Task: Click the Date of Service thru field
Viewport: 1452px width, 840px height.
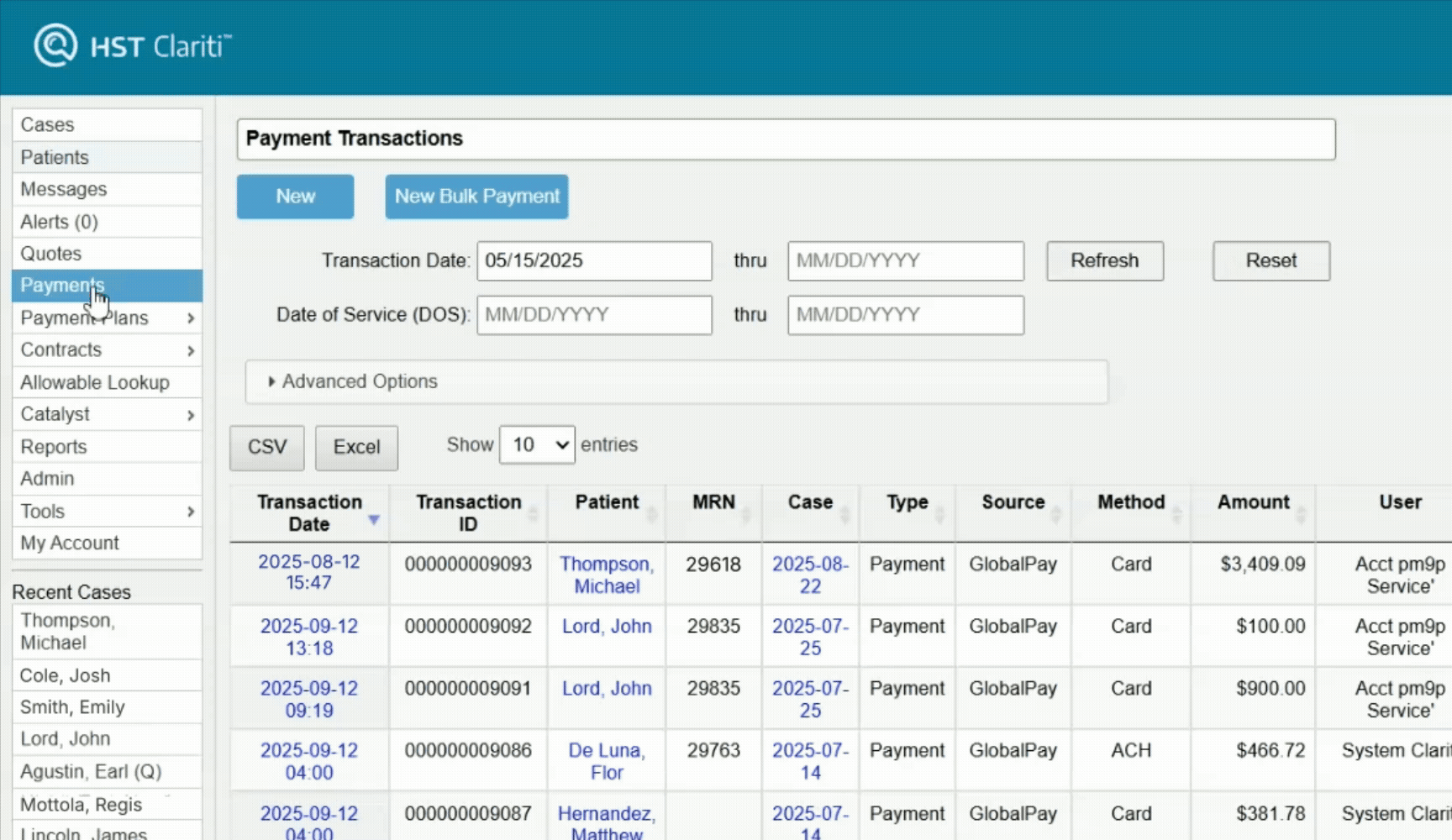Action: pyautogui.click(x=906, y=315)
